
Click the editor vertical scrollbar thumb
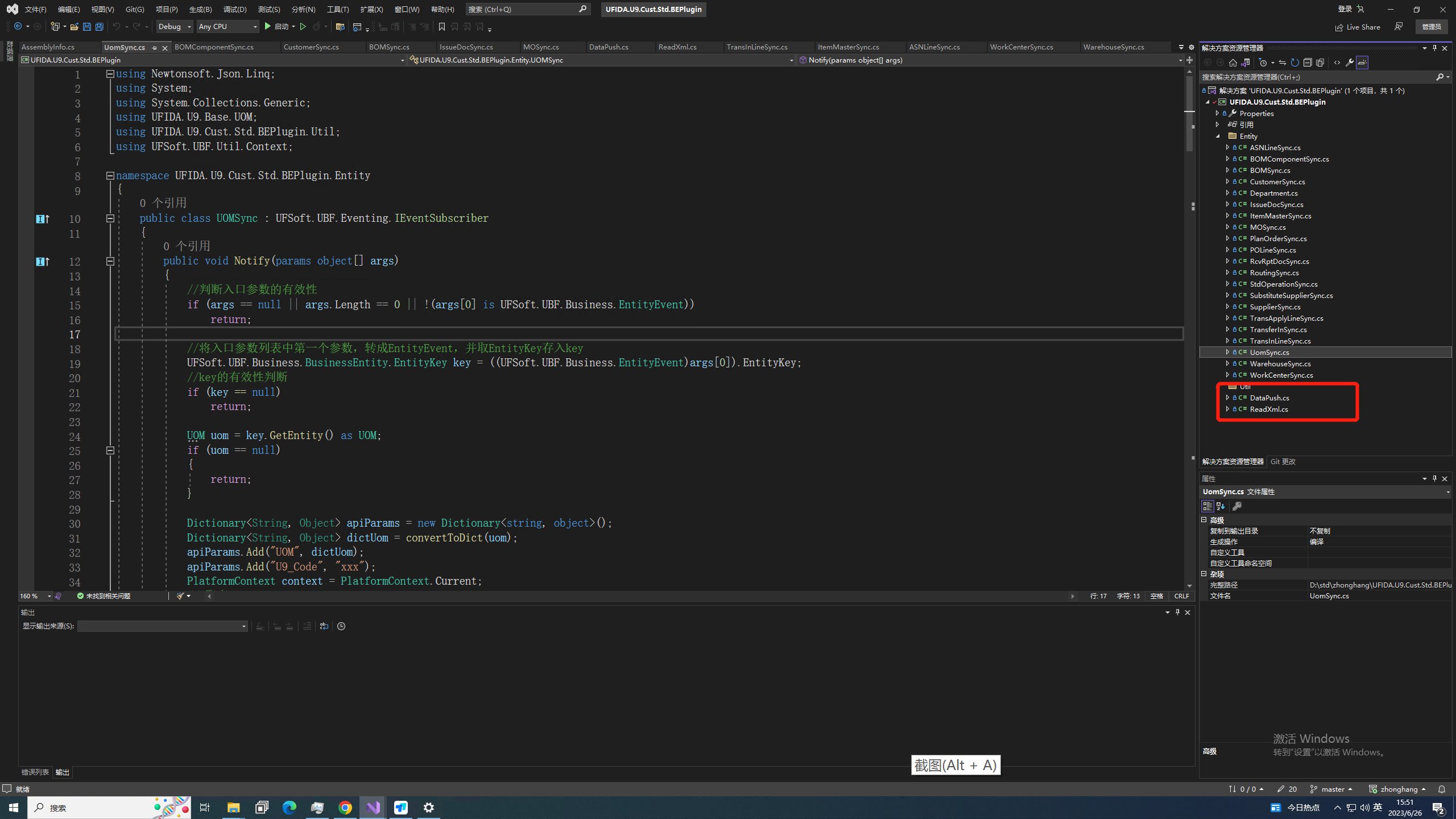[x=1189, y=114]
